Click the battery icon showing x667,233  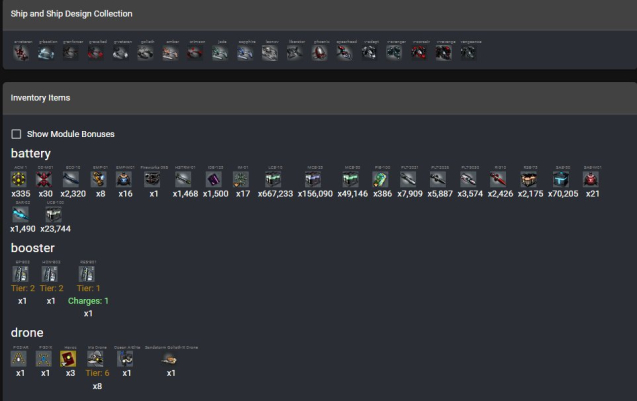tap(273, 180)
